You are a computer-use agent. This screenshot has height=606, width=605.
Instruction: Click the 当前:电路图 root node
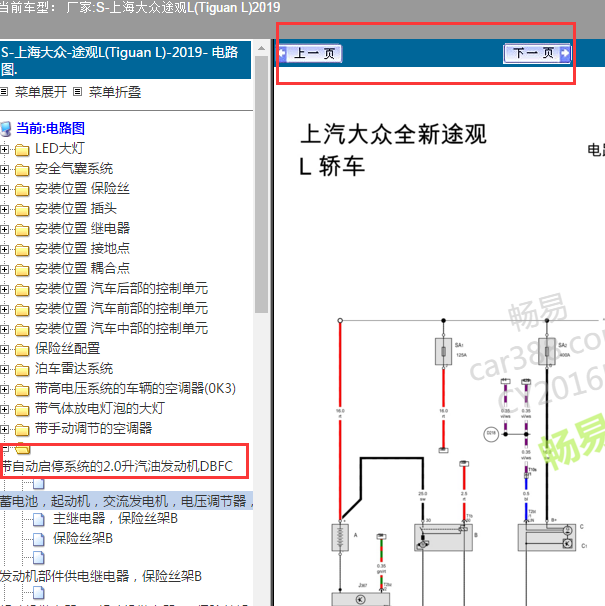[x=50, y=128]
